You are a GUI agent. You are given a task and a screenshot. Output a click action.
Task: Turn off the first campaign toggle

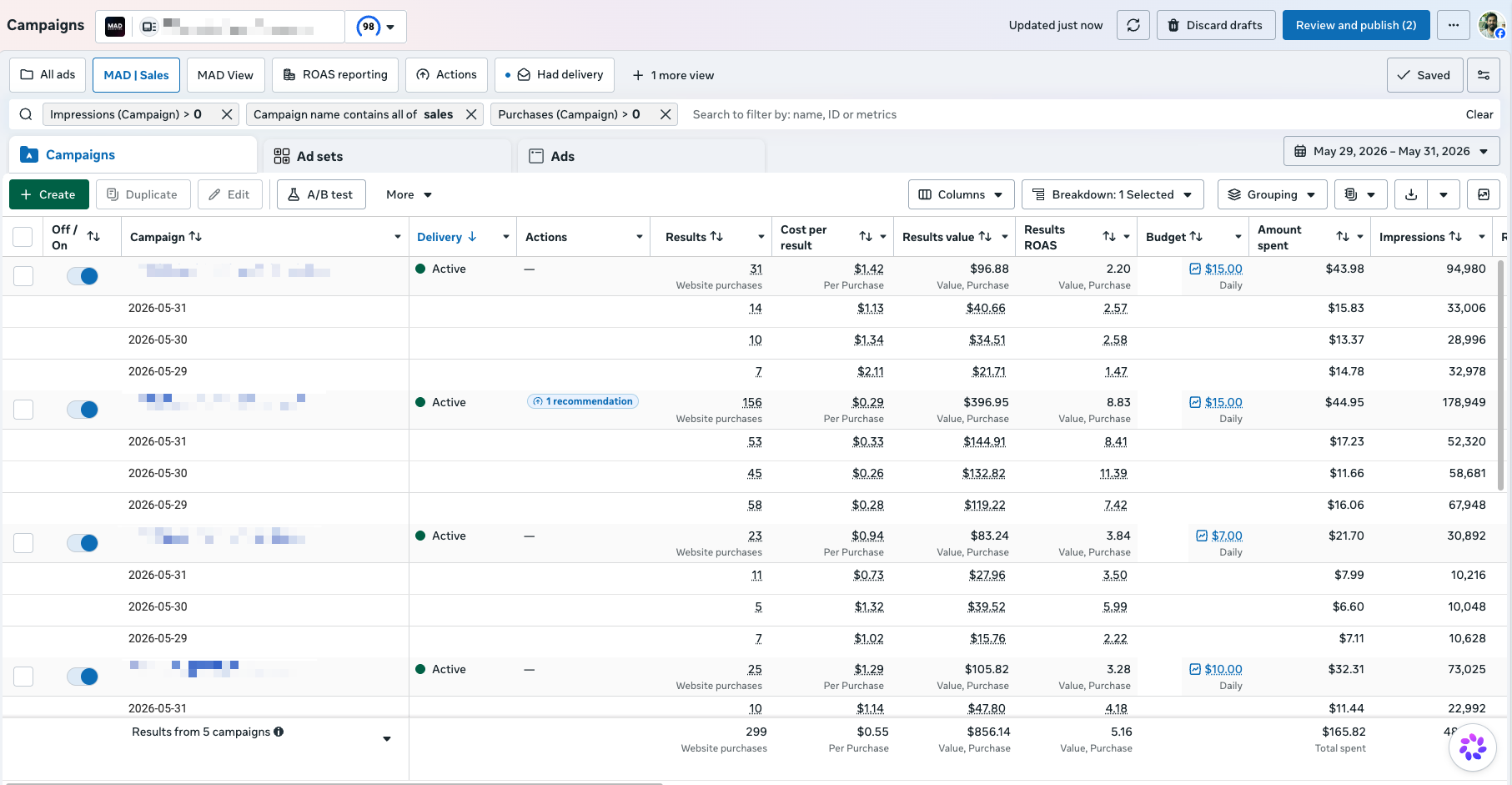coord(83,276)
